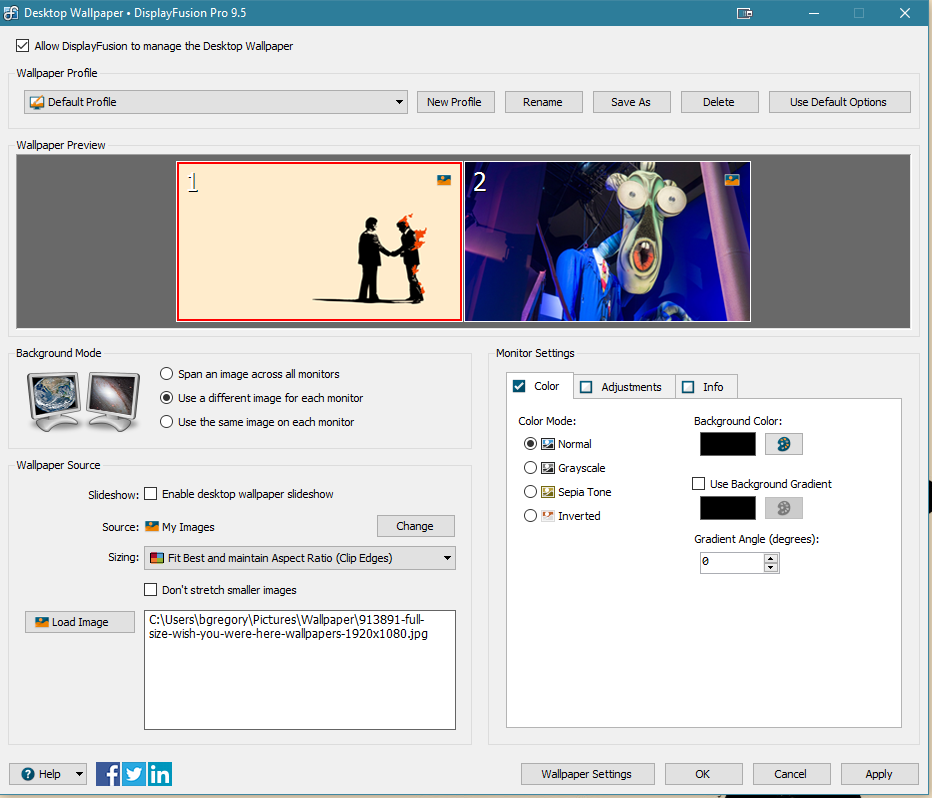Expand the Help button arrow menu
932x798 pixels.
point(79,774)
